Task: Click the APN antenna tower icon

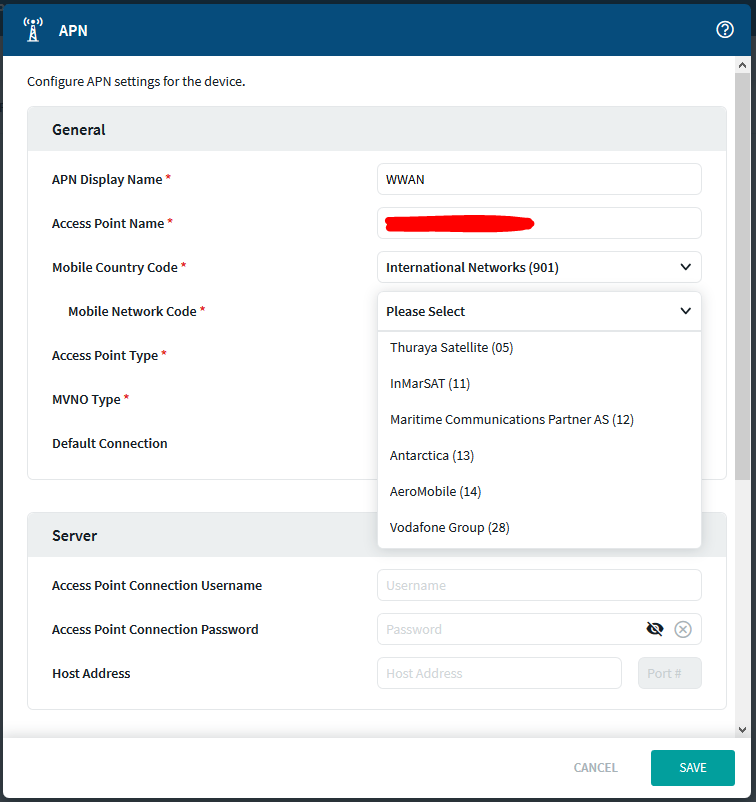Action: coord(32,30)
